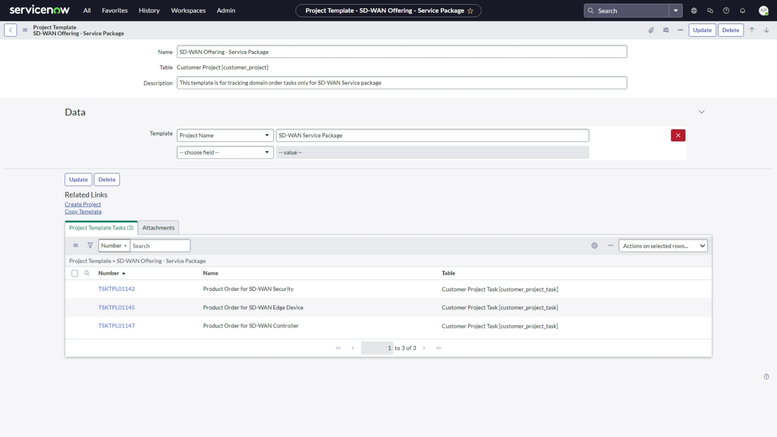Open more options ellipsis in form header
Image resolution: width=777 pixels, height=437 pixels.
click(x=680, y=30)
